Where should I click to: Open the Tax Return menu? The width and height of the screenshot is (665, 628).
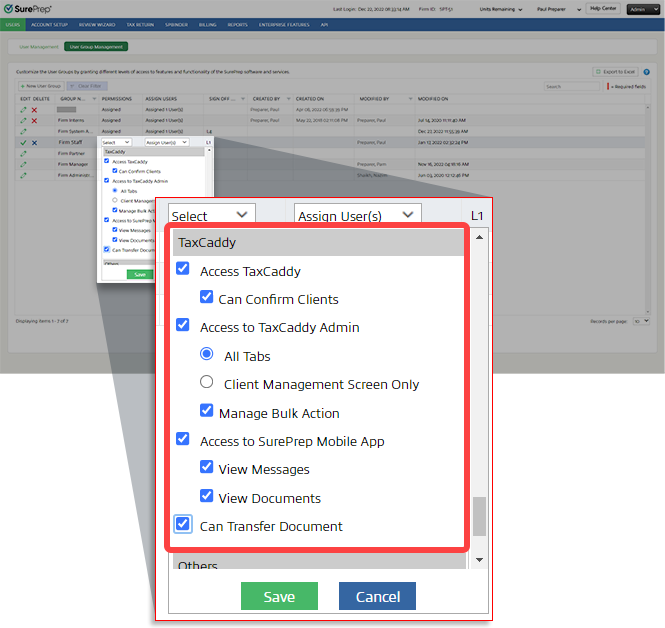pyautogui.click(x=140, y=25)
